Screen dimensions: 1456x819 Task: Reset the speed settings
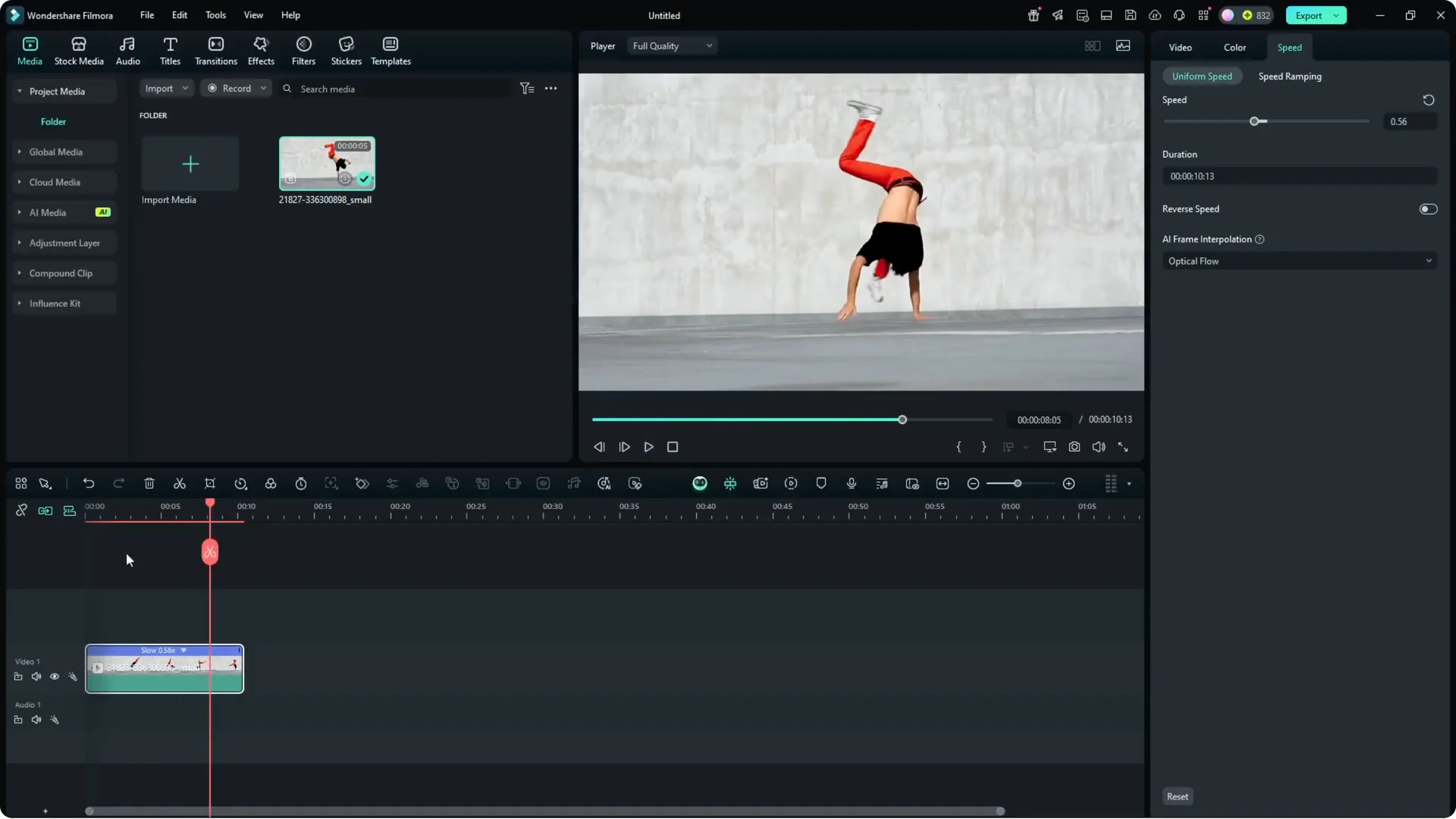click(x=1177, y=796)
